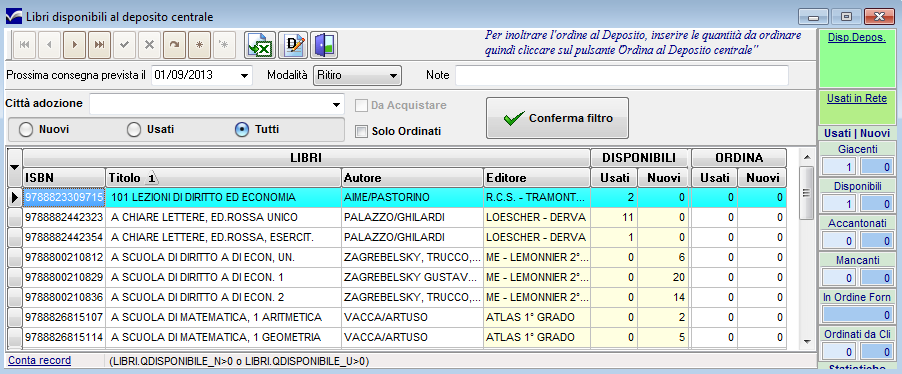Export list to Excel icon
The image size is (902, 374).
(259, 45)
